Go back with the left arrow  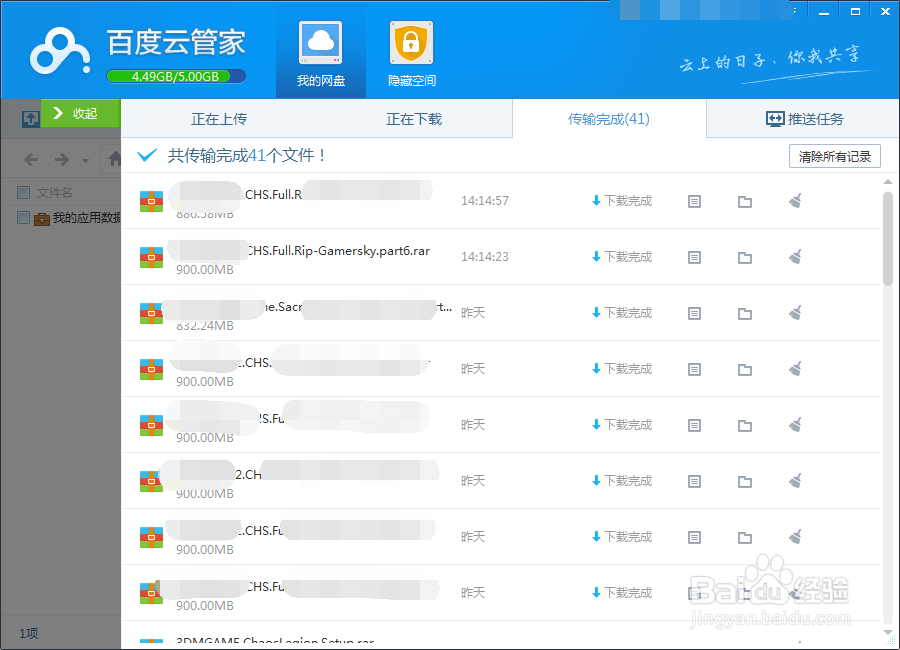(x=31, y=159)
